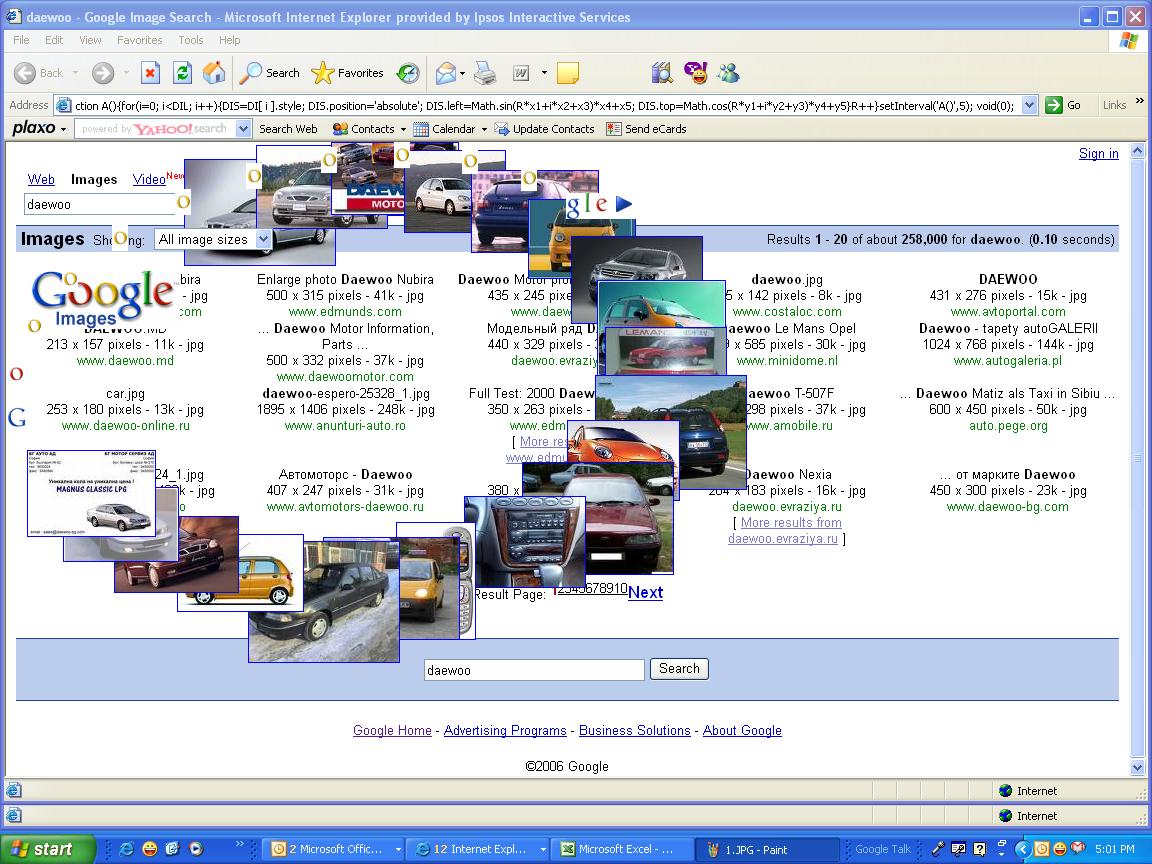
Task: Expand the Edit button dropdown arrow
Action: 544,73
